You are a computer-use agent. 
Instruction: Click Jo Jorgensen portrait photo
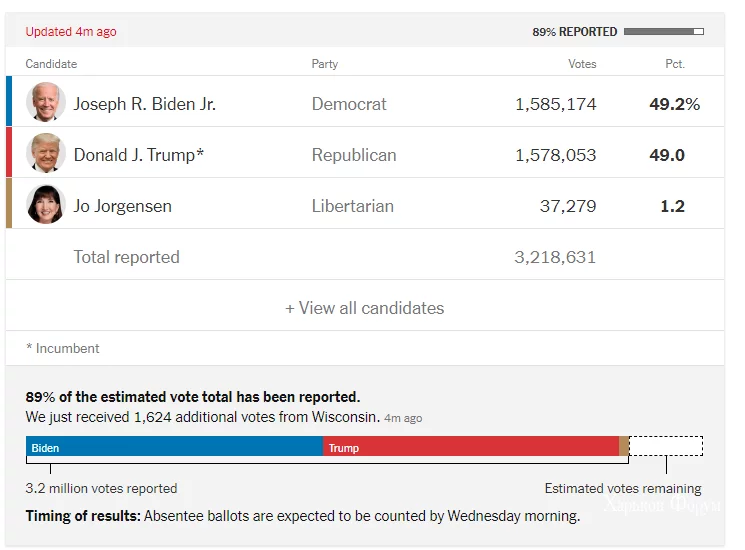click(45, 205)
